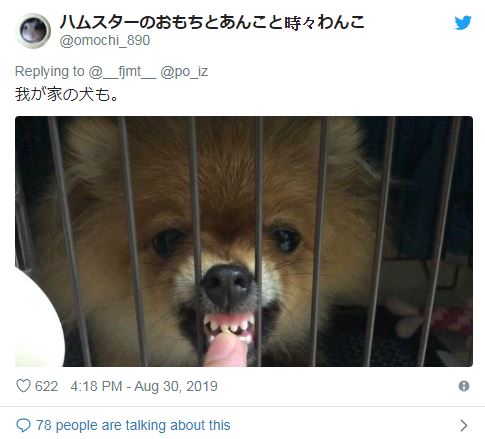485x439 pixels.
Task: Click the tweet text 我が家の犬も。
Action: pos(66,94)
